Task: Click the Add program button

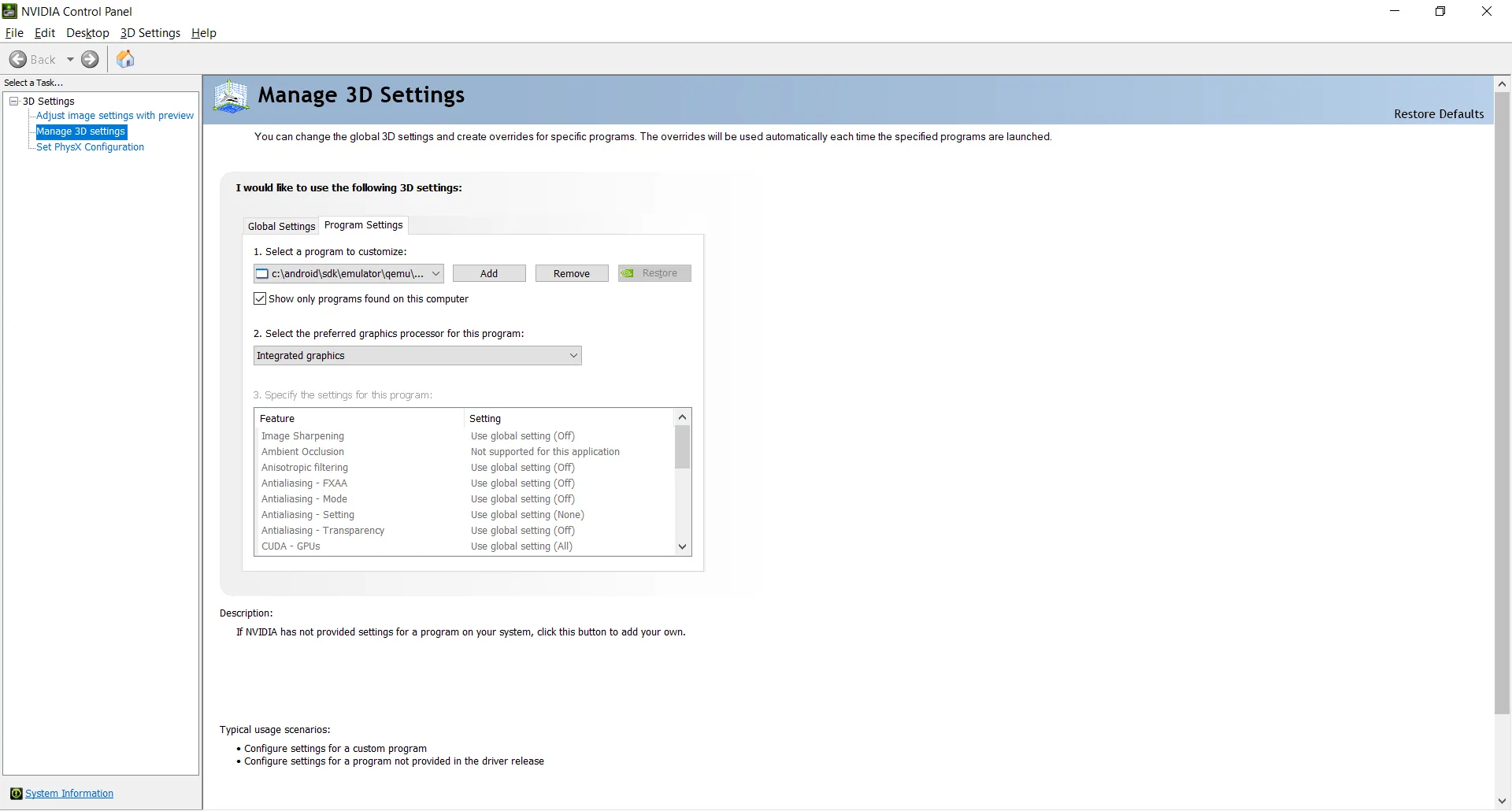Action: coord(489,274)
